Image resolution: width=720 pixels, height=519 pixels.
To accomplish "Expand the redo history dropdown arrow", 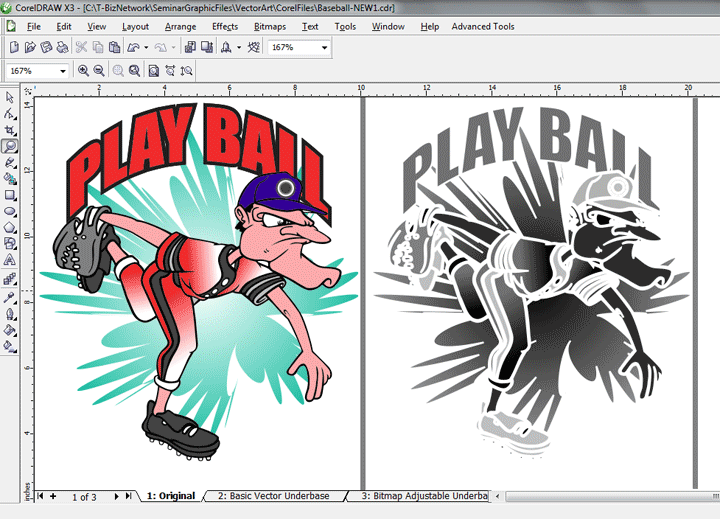I will click(173, 47).
